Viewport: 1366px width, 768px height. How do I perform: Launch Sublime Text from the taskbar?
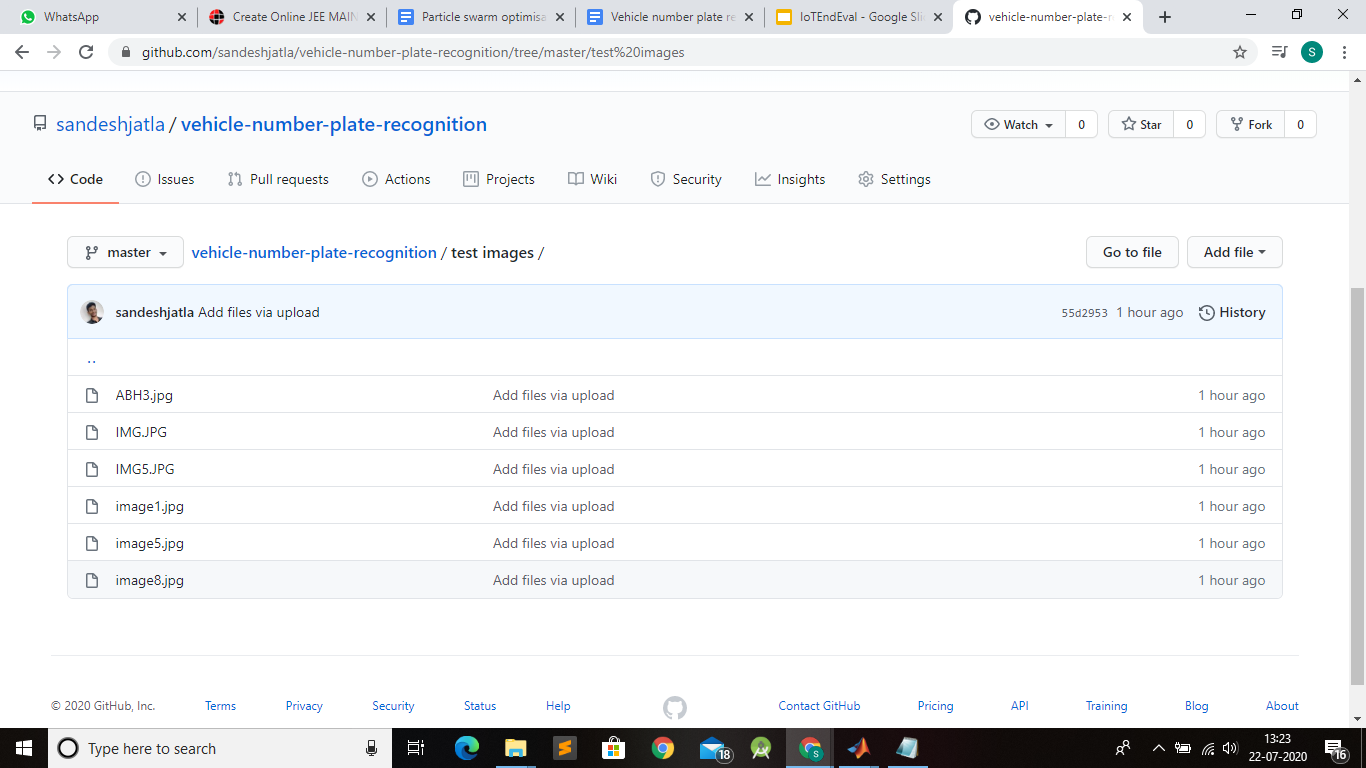(565, 748)
